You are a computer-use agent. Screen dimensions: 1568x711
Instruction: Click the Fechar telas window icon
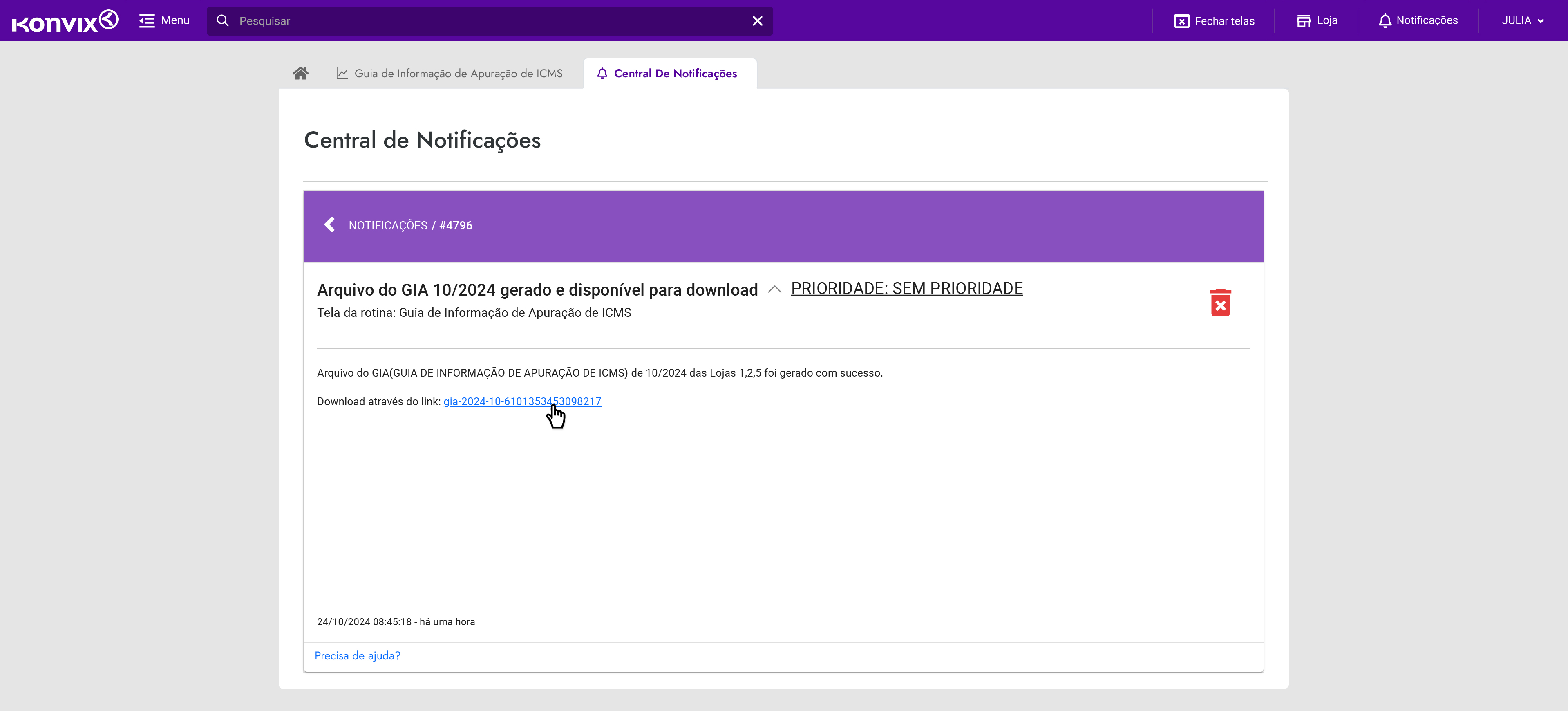click(1181, 21)
